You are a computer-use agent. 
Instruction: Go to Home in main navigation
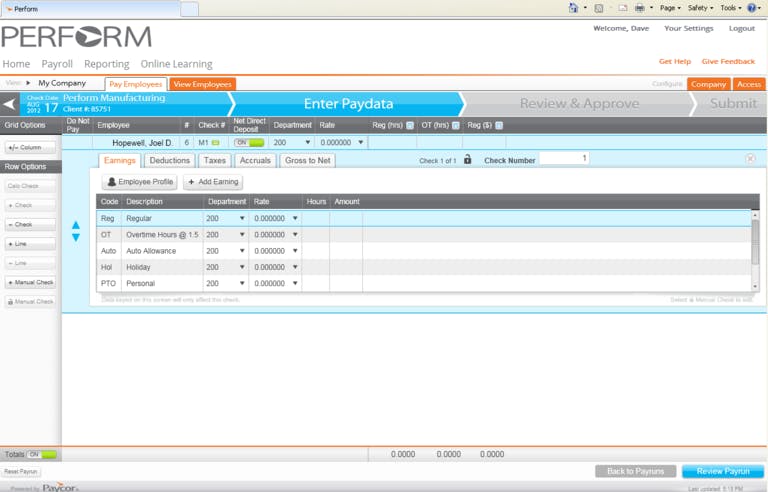[16, 64]
